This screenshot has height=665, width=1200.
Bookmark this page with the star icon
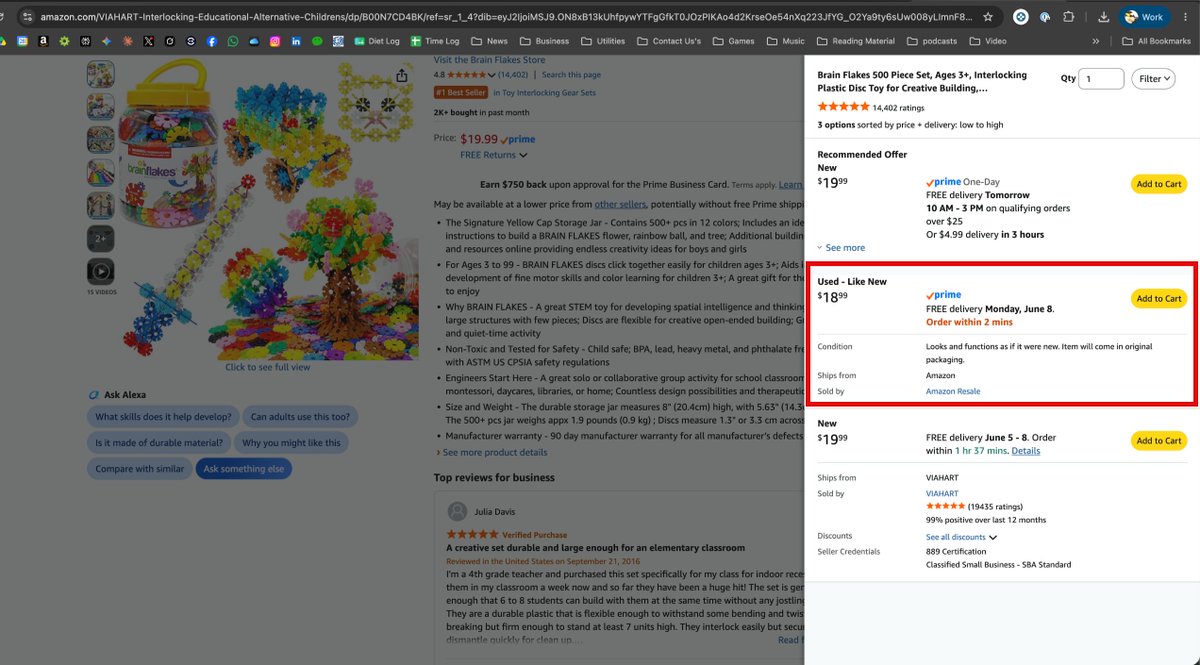[x=988, y=17]
